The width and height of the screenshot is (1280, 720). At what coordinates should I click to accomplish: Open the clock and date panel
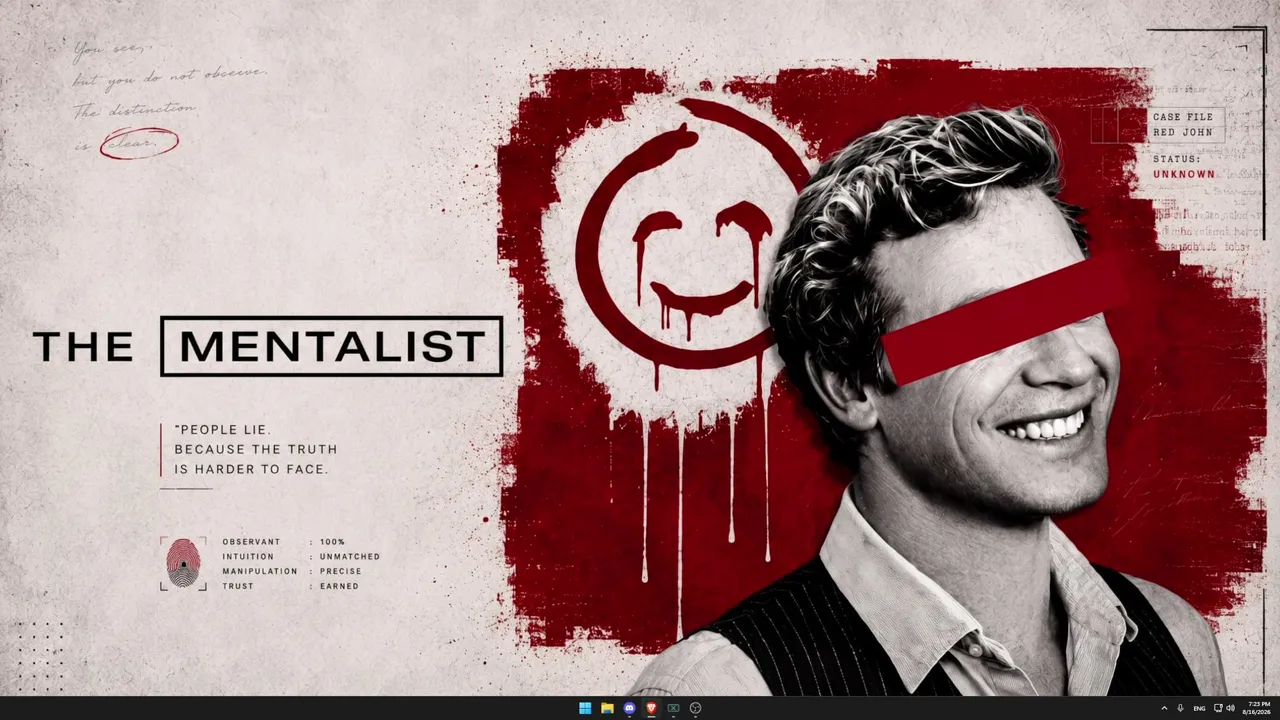pos(1258,708)
